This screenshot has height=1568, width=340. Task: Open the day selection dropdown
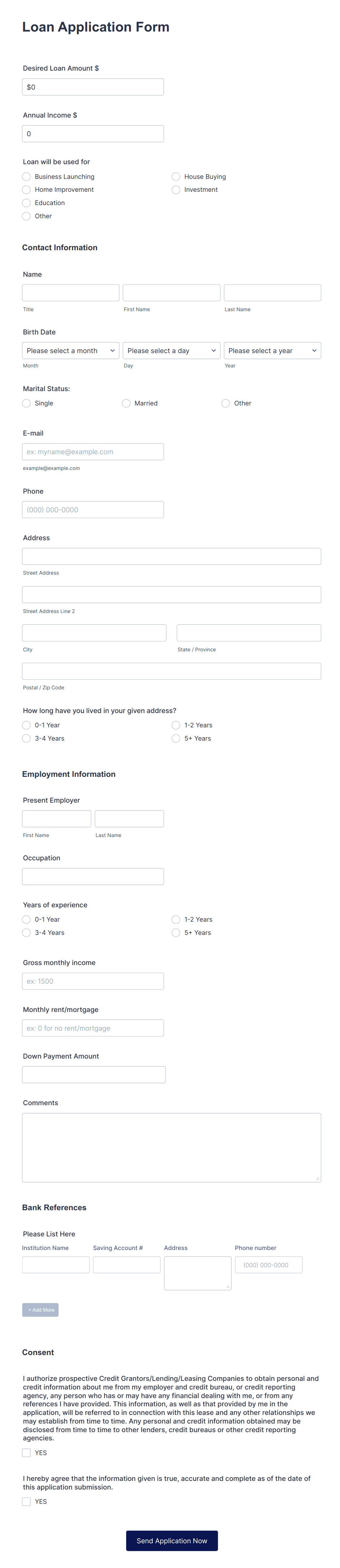[171, 351]
